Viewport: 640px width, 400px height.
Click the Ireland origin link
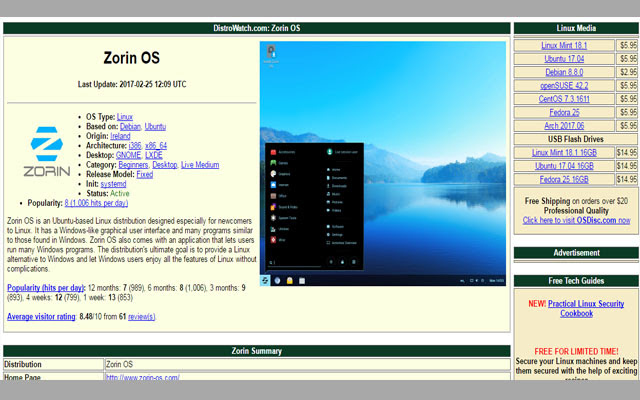pyautogui.click(x=120, y=136)
